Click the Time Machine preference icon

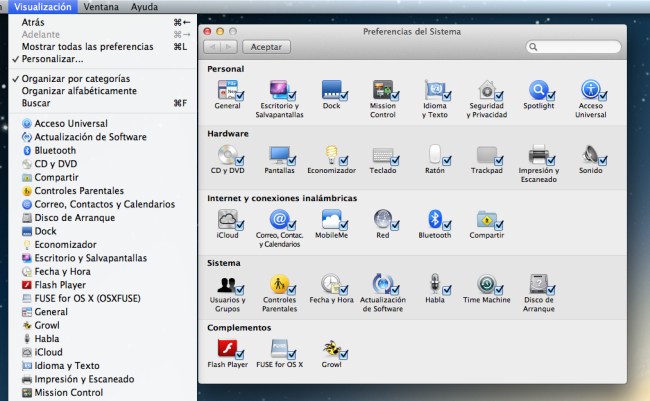click(486, 283)
